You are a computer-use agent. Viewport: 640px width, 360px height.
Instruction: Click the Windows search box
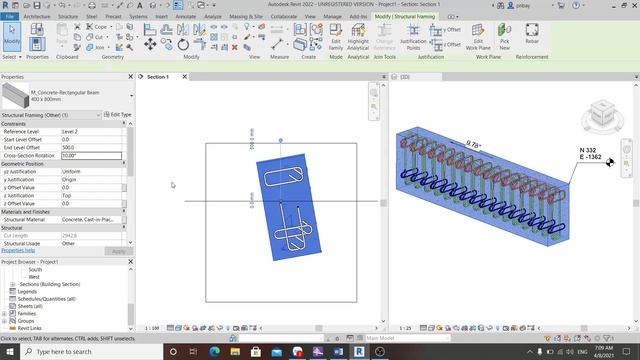[91, 351]
